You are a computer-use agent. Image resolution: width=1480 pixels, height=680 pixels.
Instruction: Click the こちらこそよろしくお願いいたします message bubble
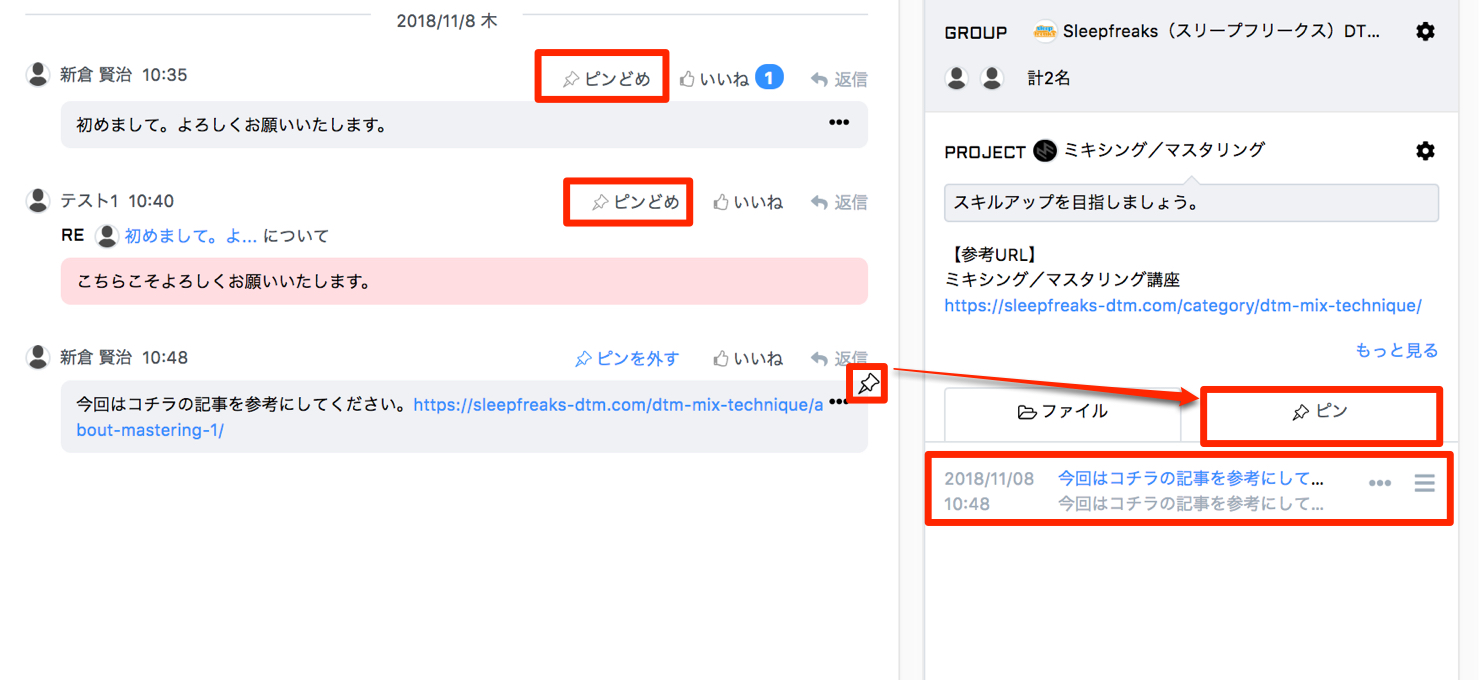(x=464, y=281)
